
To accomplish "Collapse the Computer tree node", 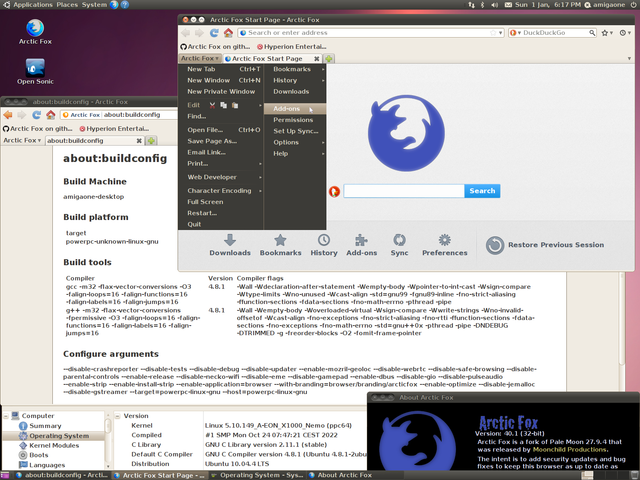I will point(6,416).
